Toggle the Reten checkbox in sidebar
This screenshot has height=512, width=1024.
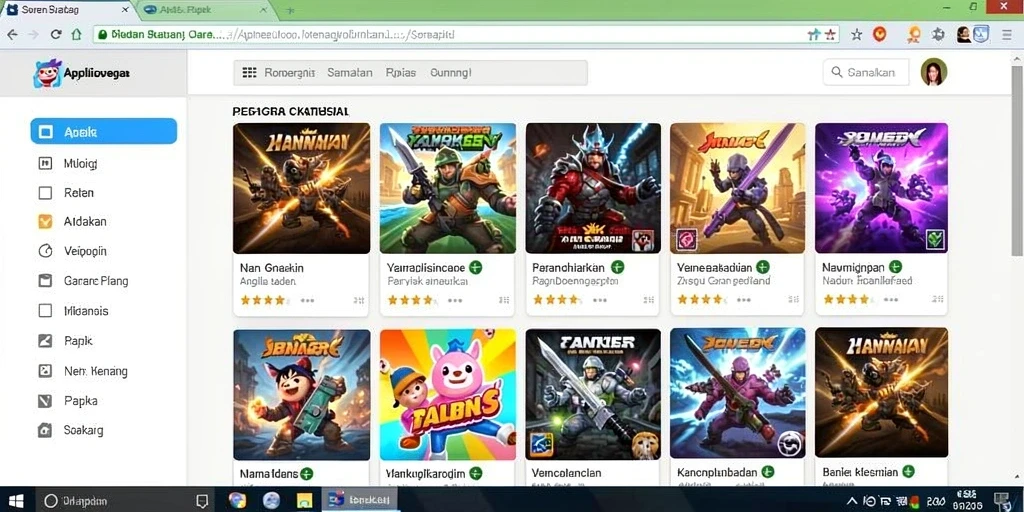coord(45,193)
